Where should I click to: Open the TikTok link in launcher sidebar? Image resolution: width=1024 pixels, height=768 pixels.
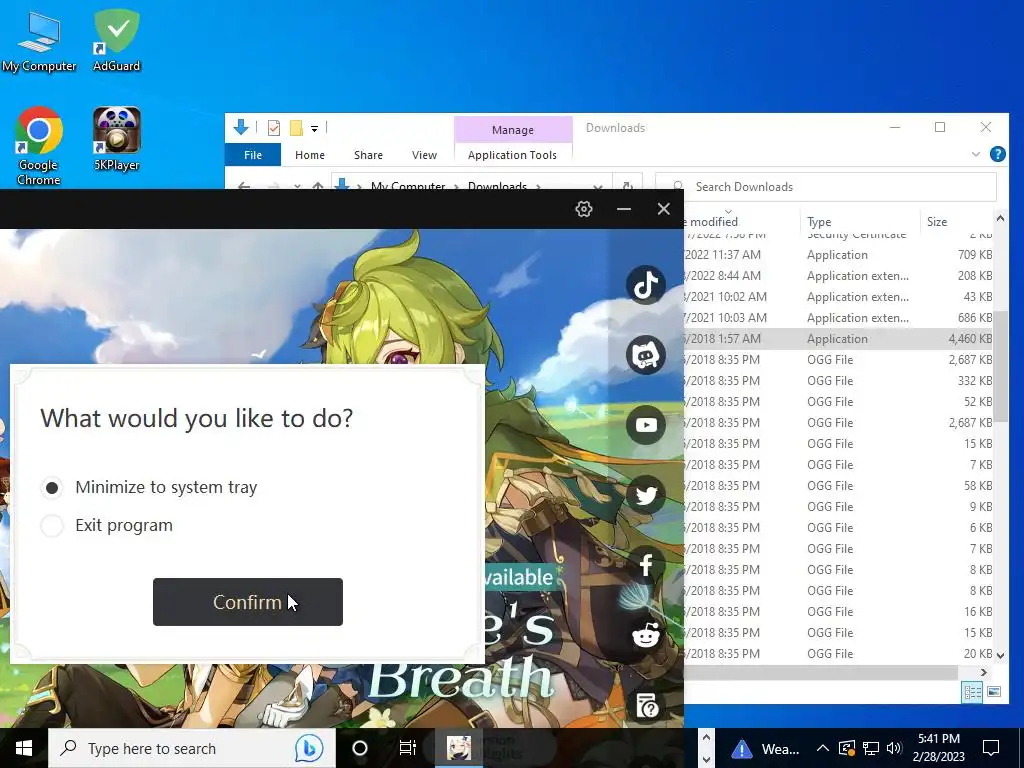646,285
